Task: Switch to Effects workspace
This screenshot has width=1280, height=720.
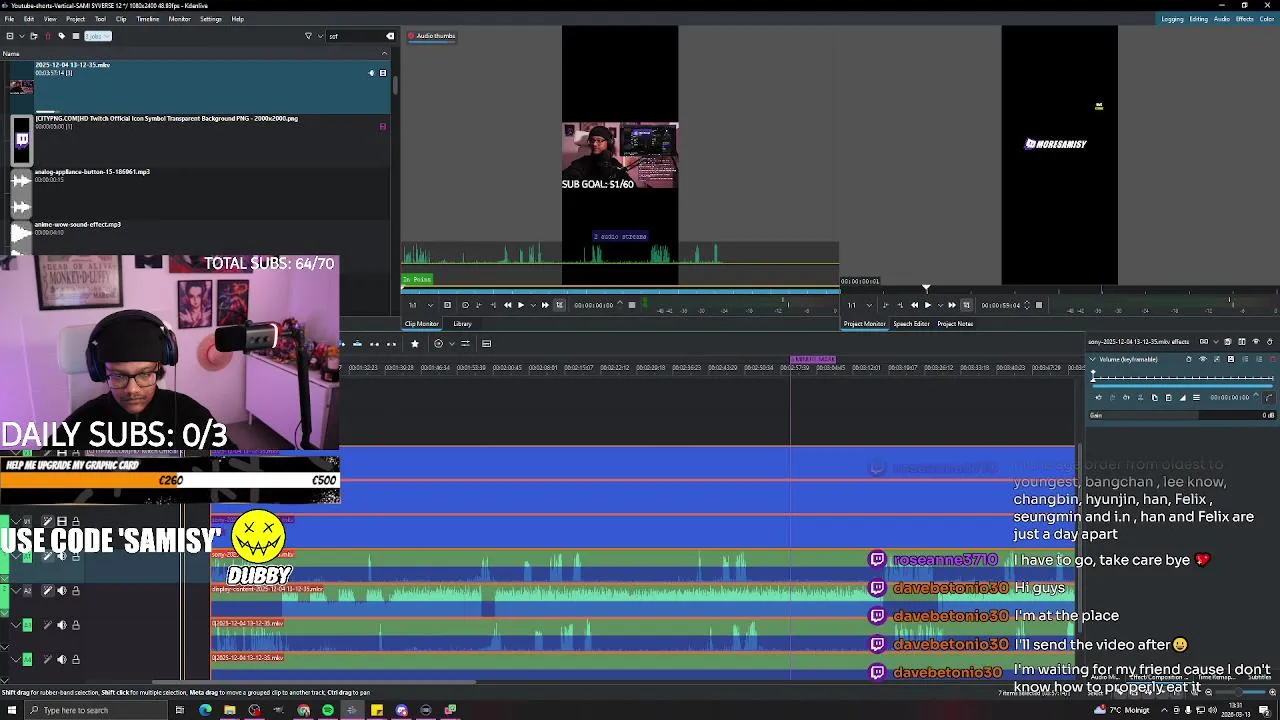Action: pos(1244,19)
